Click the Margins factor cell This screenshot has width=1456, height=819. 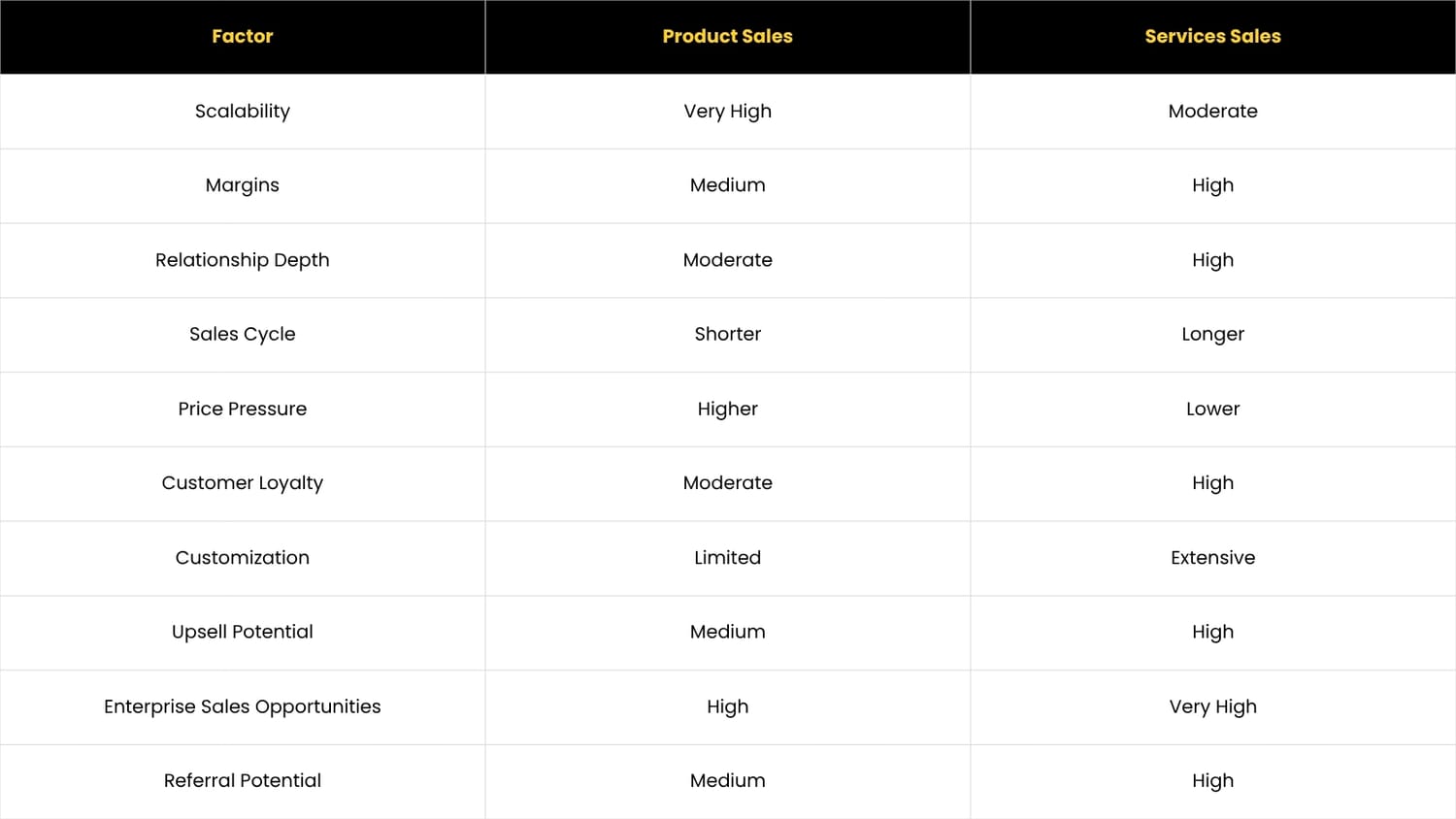click(243, 185)
